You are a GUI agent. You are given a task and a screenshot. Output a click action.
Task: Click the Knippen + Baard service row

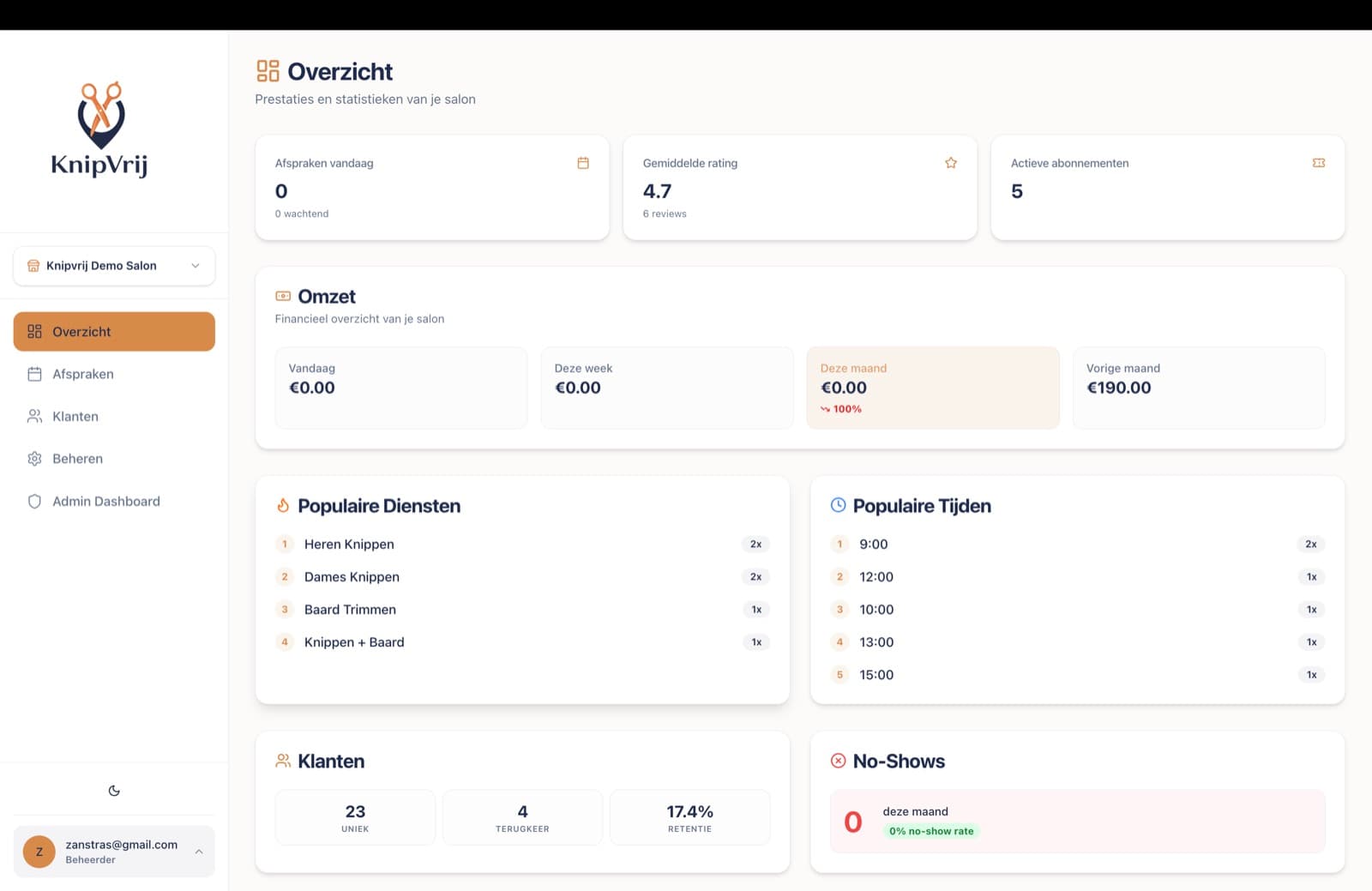click(x=522, y=641)
